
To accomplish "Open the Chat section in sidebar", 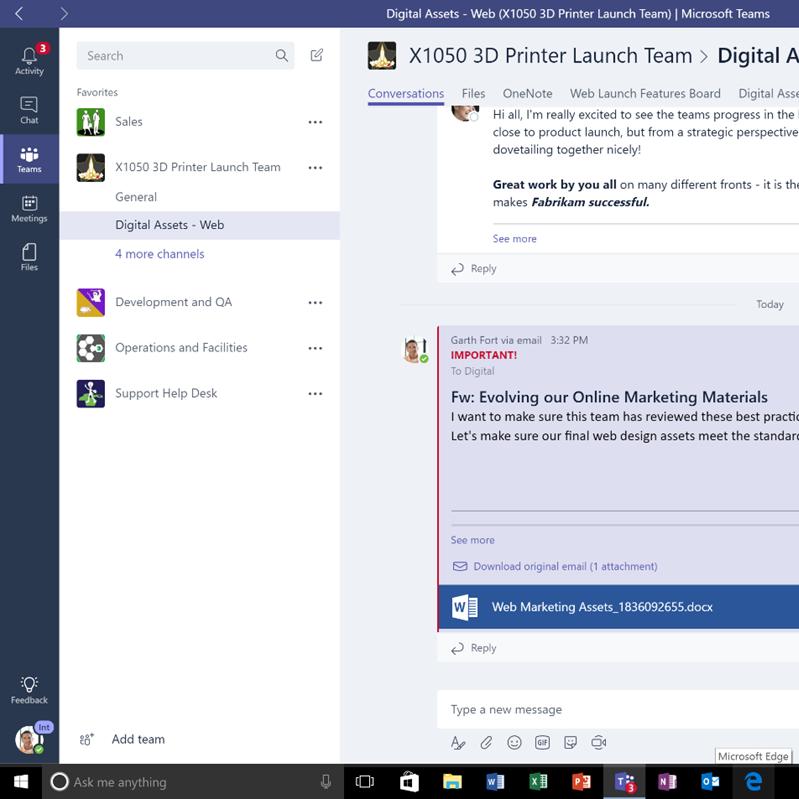I will coord(29,110).
